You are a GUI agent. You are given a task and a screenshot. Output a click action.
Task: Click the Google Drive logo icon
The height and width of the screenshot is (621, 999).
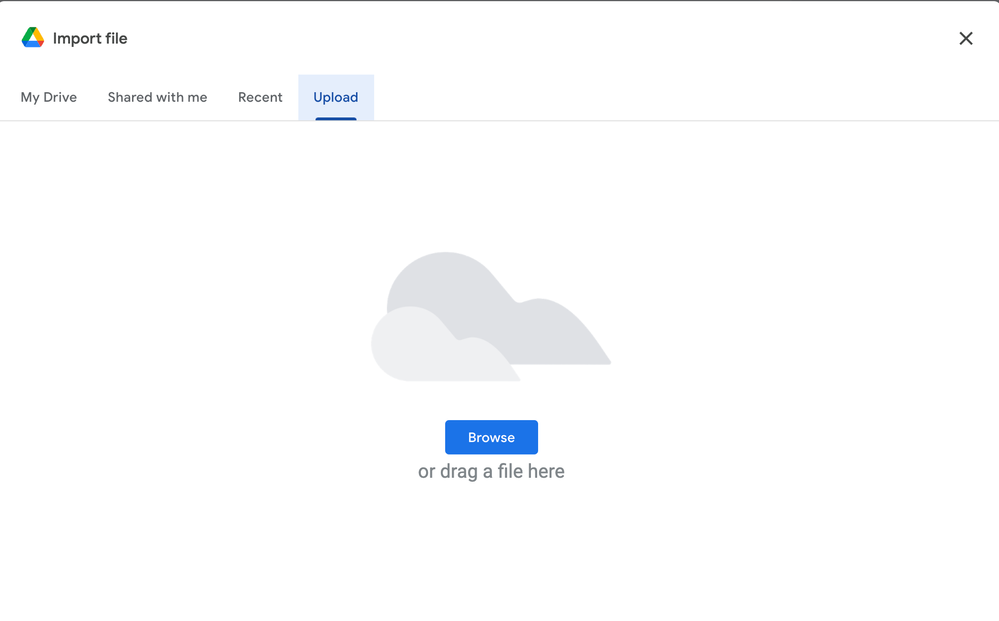(31, 36)
